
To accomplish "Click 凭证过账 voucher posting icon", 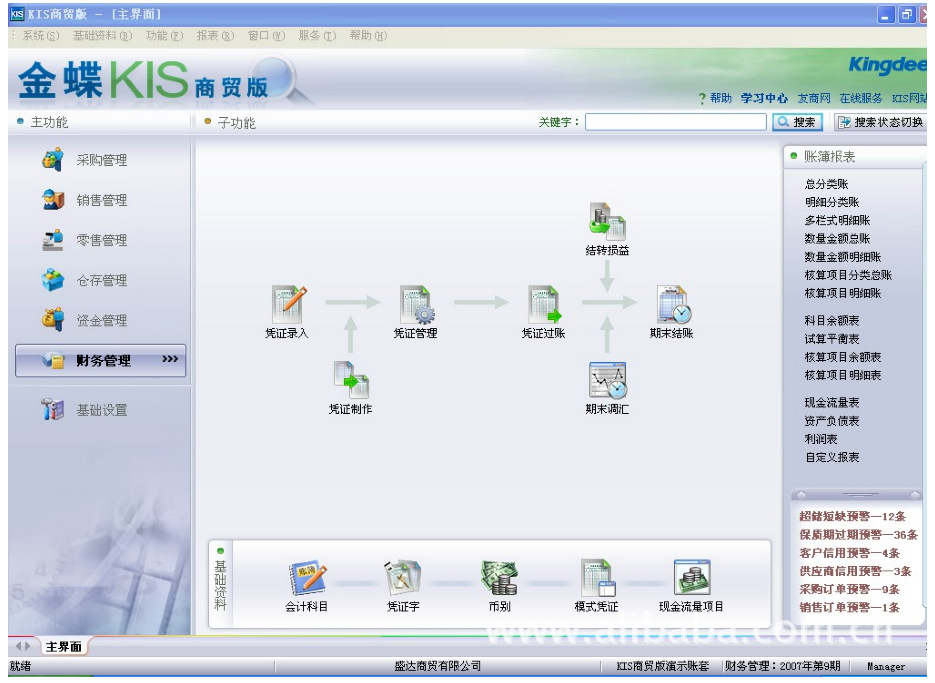I will (x=544, y=304).
